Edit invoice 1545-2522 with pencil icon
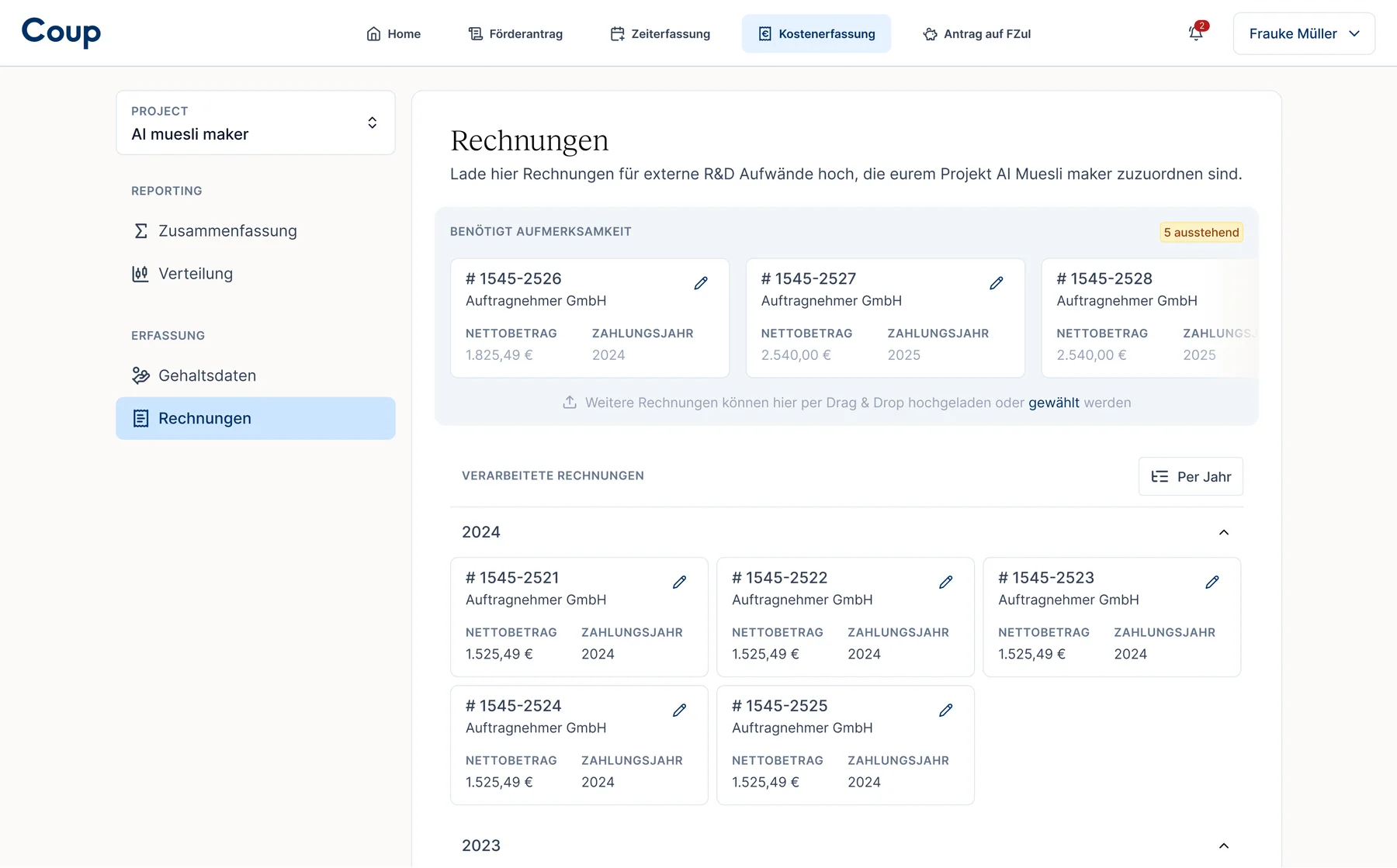 pos(945,582)
